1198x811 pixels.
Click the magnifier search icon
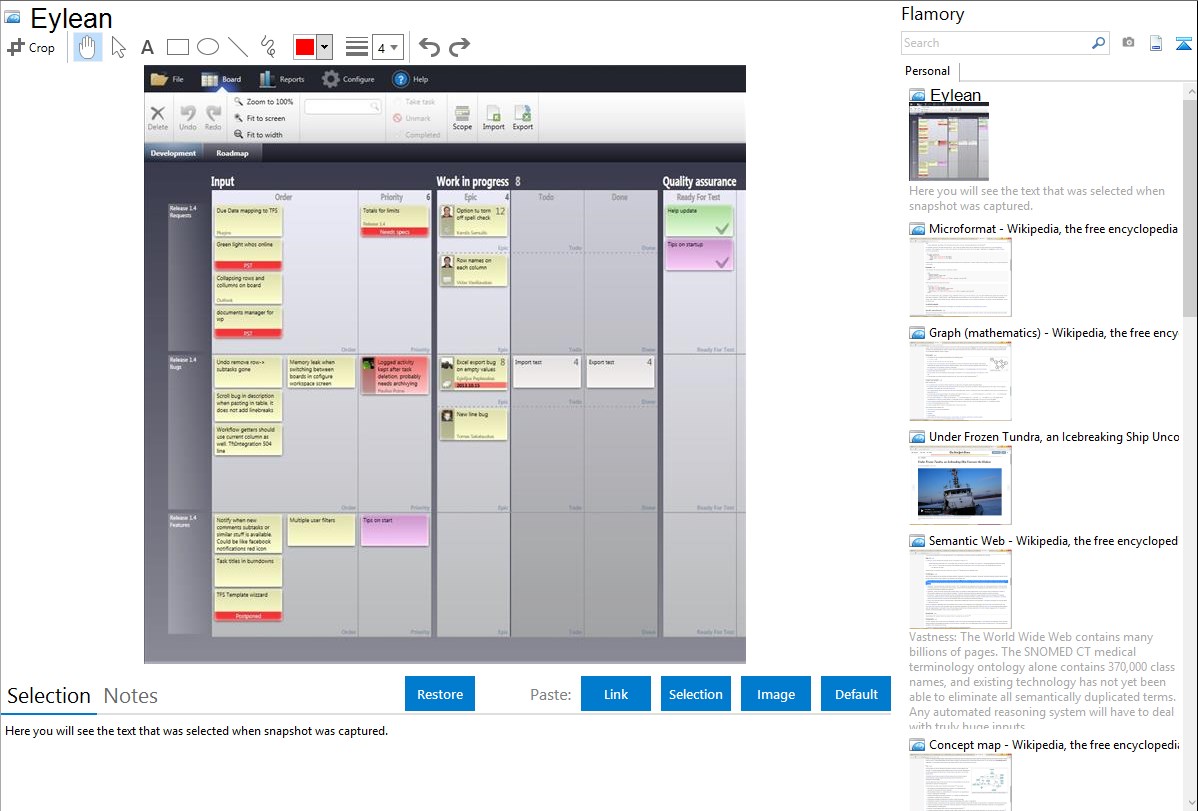[x=1099, y=43]
